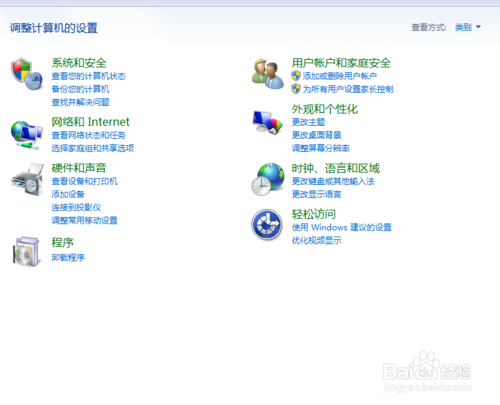This screenshot has height=405, width=500.
Task: Click 更改桌面背景 link
Action: [317, 135]
